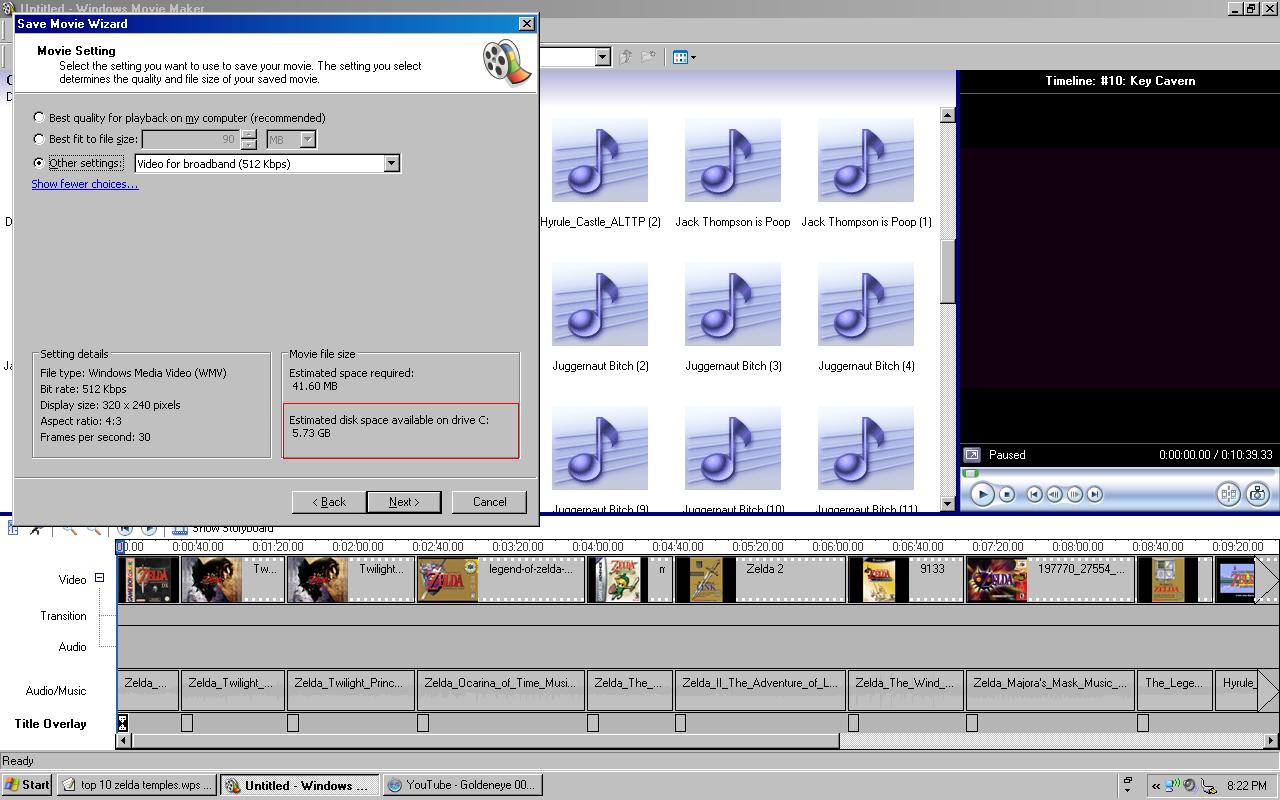Click Next to continue saving the movie
Viewport: 1280px width, 800px height.
click(403, 502)
